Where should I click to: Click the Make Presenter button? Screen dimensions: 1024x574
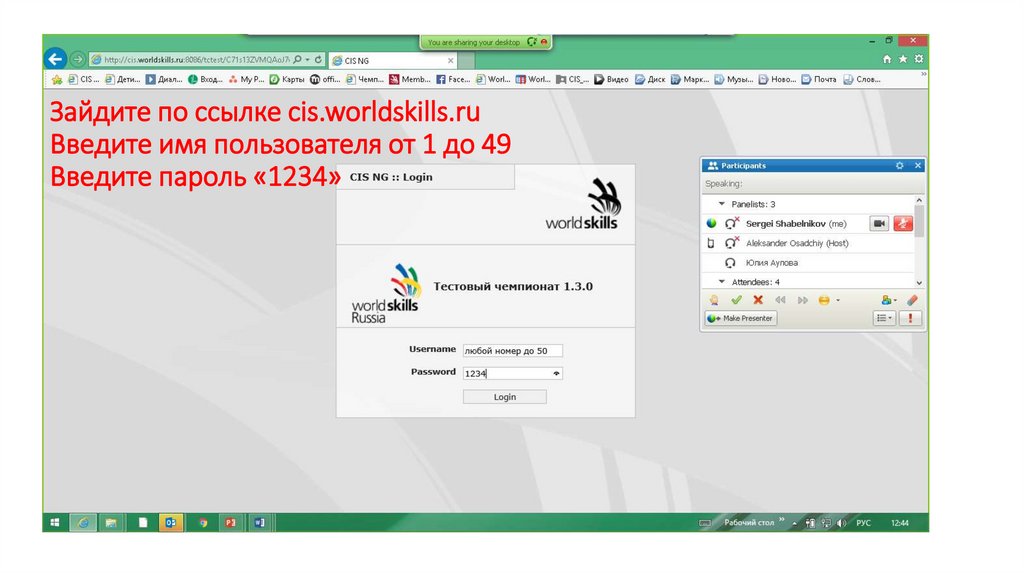(741, 319)
